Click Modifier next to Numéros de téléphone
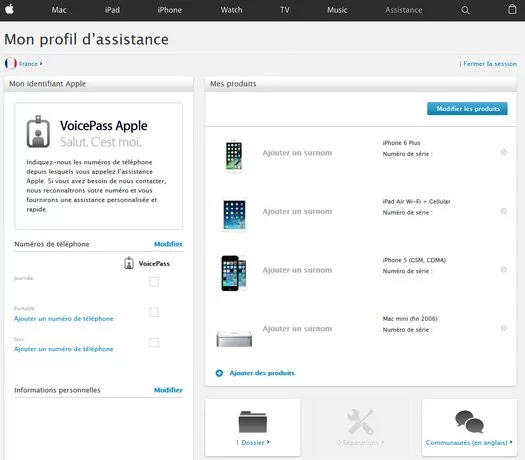The width and height of the screenshot is (525, 460). (168, 244)
